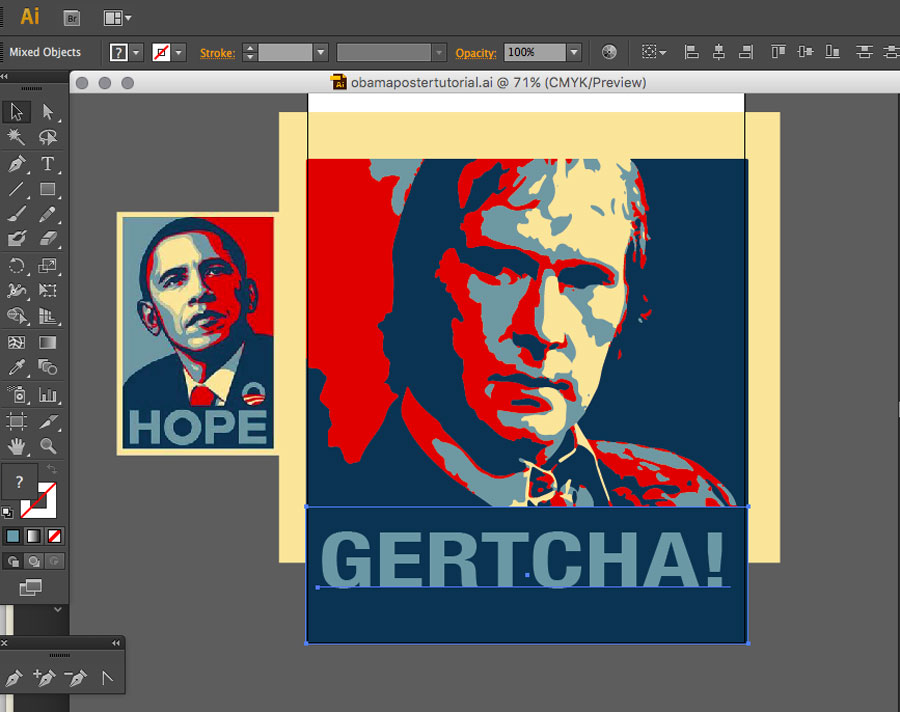Select the Symbol Sprayer tool
900x712 pixels.
point(16,394)
